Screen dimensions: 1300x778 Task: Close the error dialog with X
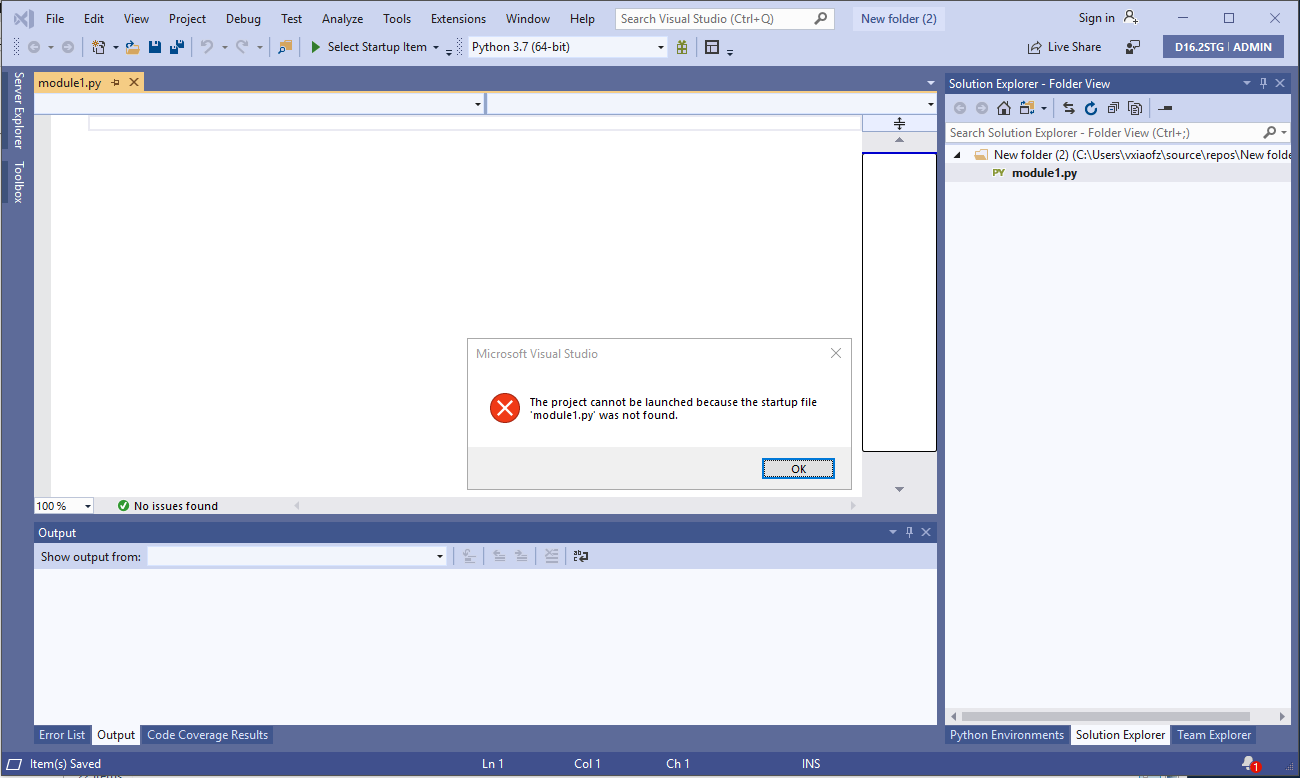(836, 353)
